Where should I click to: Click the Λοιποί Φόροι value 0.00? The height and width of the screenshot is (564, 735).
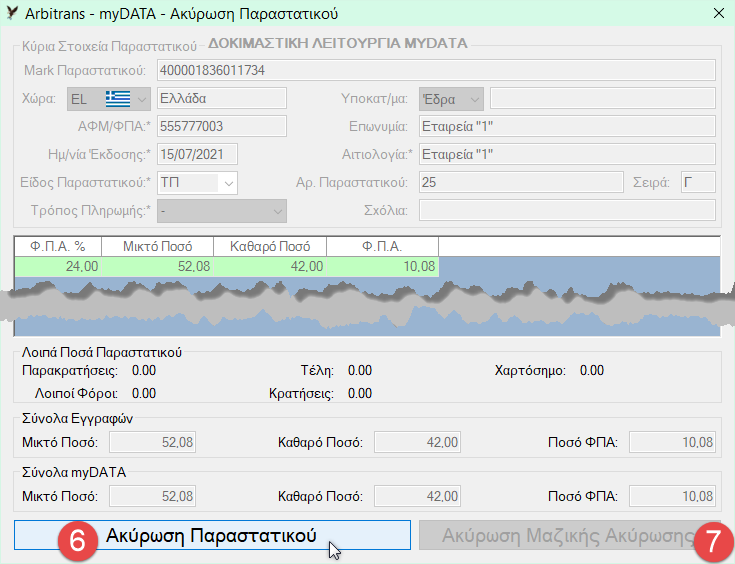[x=144, y=393]
